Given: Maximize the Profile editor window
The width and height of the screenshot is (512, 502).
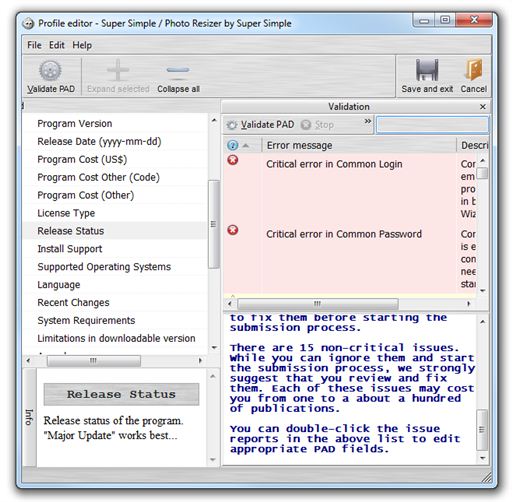Looking at the screenshot, I should click(445, 20).
